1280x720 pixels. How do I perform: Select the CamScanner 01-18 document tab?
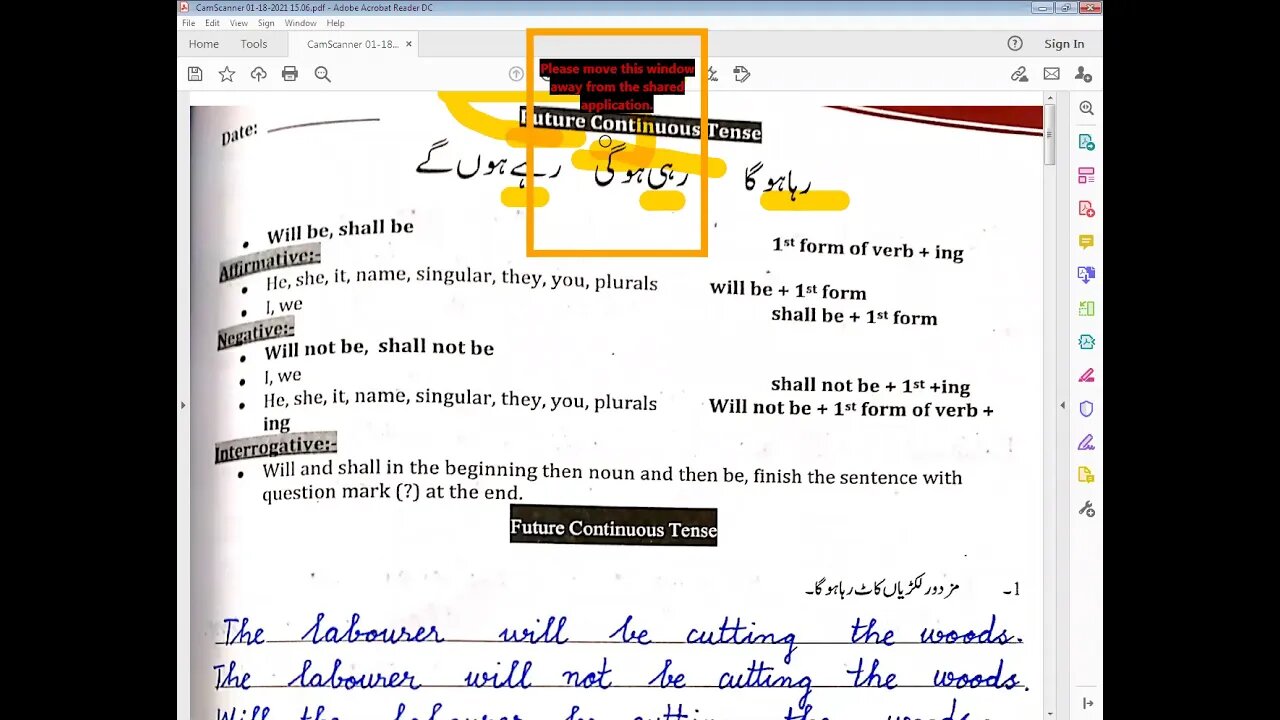pyautogui.click(x=352, y=44)
